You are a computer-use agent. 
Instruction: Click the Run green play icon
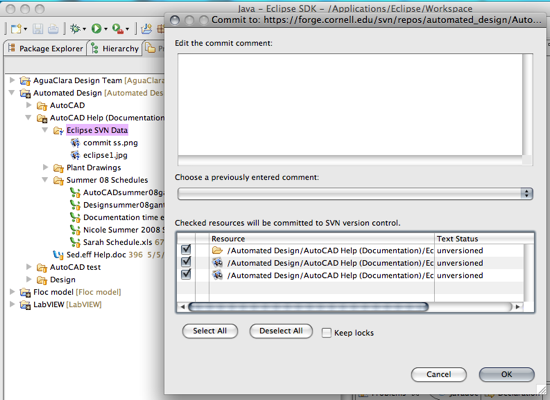[96, 28]
